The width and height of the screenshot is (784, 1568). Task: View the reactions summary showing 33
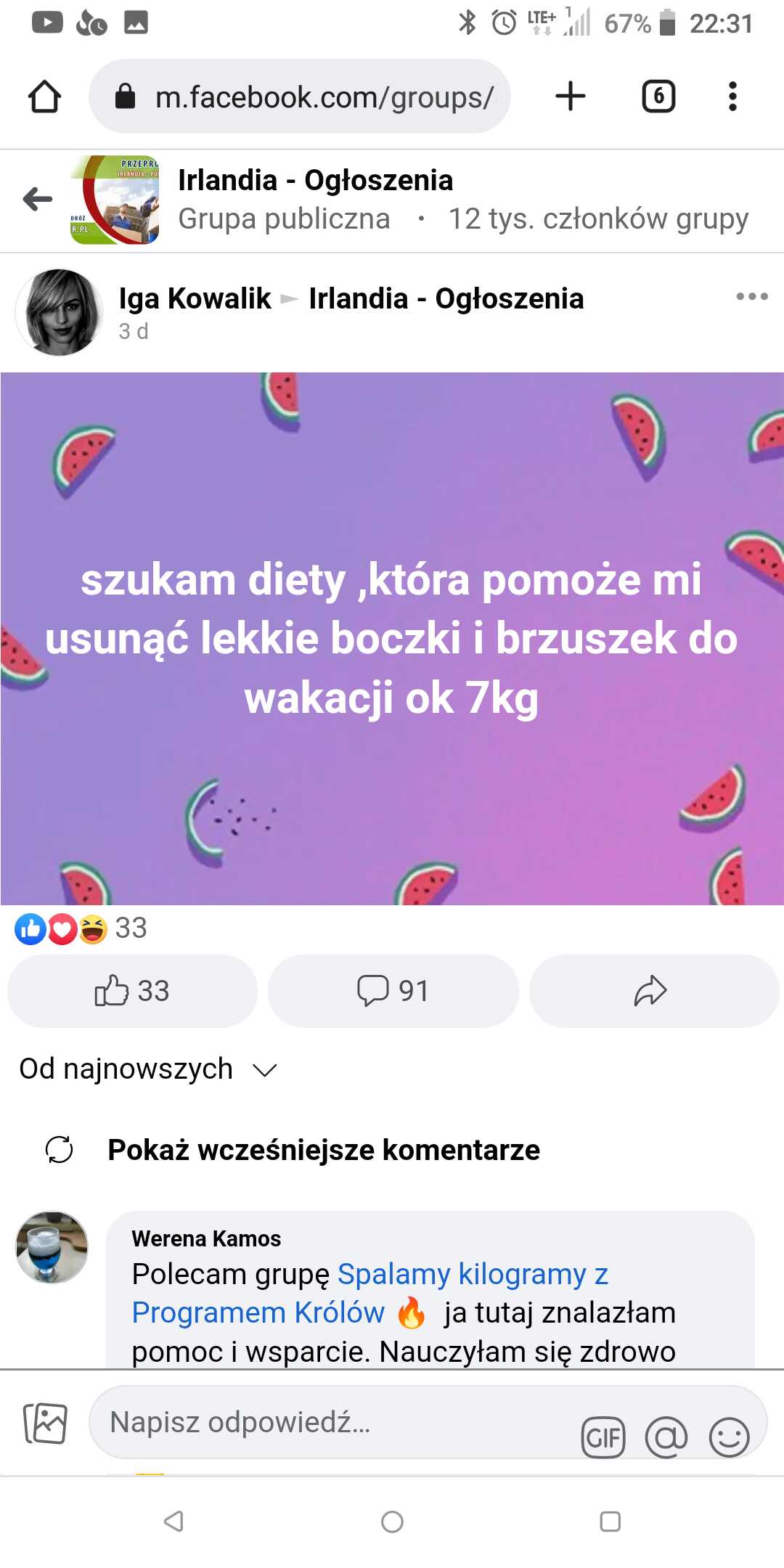tap(81, 928)
